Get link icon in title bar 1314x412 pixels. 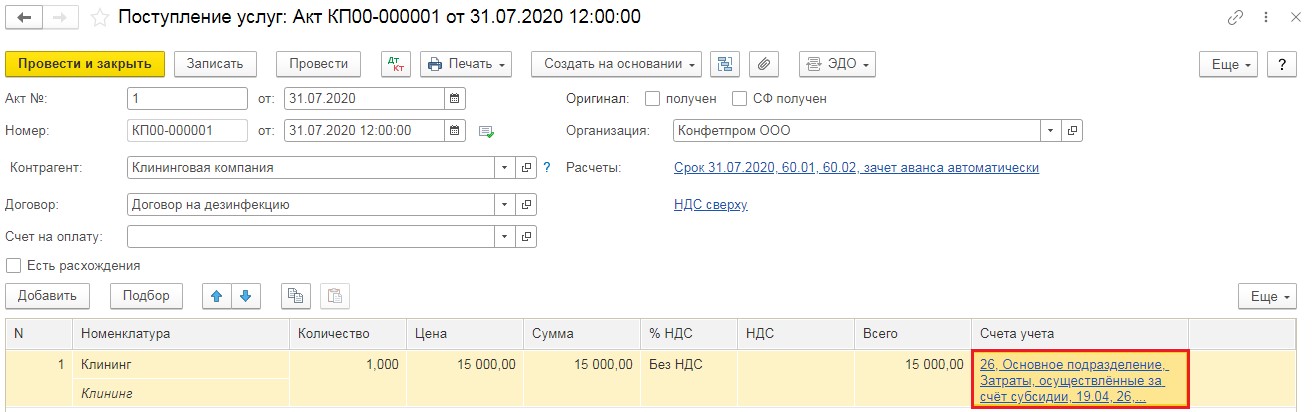tap(1236, 18)
